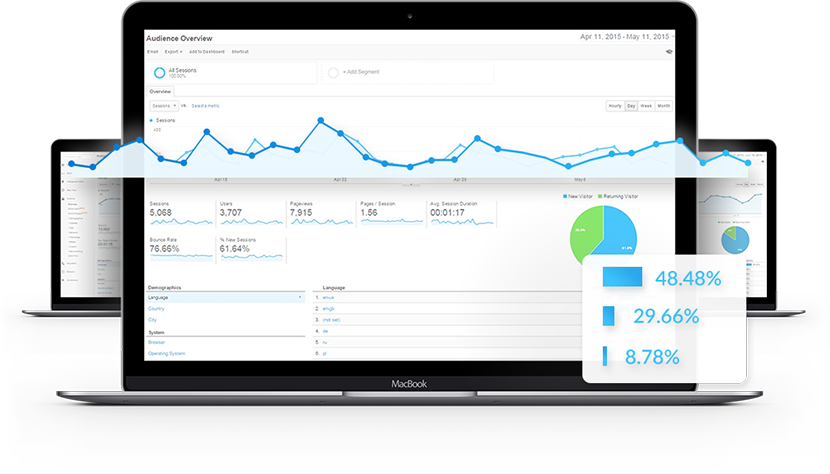Switch chart granularity to Week

click(x=646, y=105)
